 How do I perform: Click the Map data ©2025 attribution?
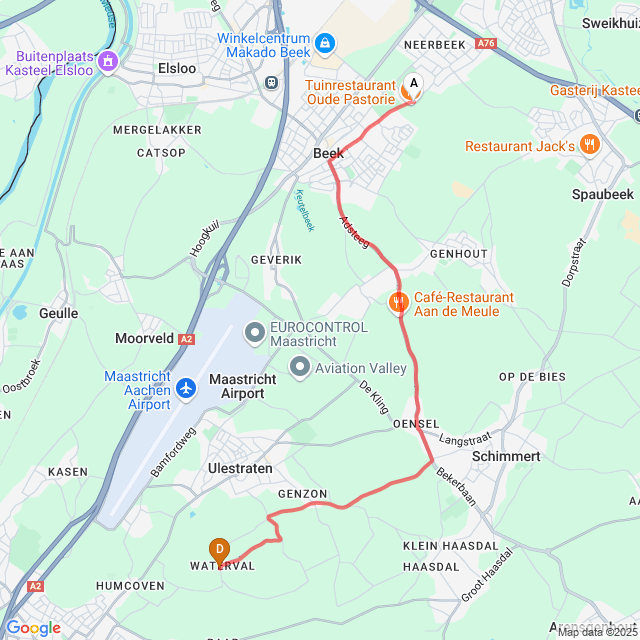click(598, 632)
